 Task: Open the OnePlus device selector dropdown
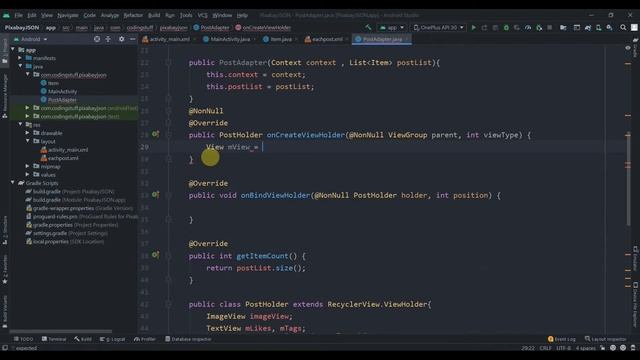(438, 27)
